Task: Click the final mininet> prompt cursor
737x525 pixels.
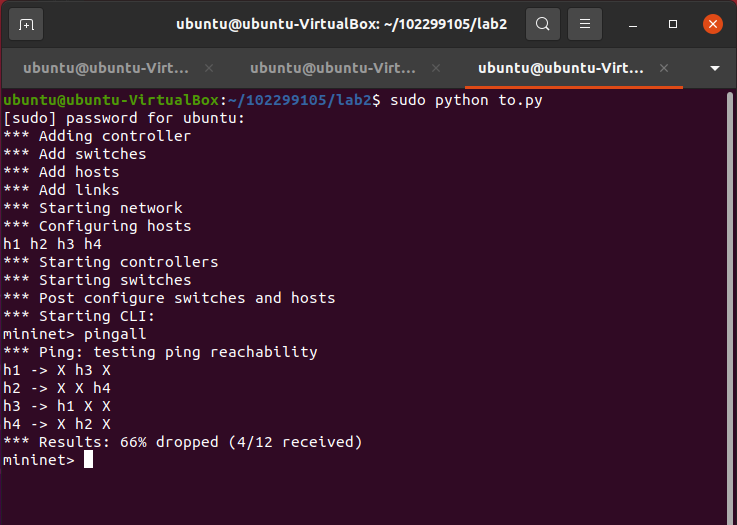Action: click(88, 460)
